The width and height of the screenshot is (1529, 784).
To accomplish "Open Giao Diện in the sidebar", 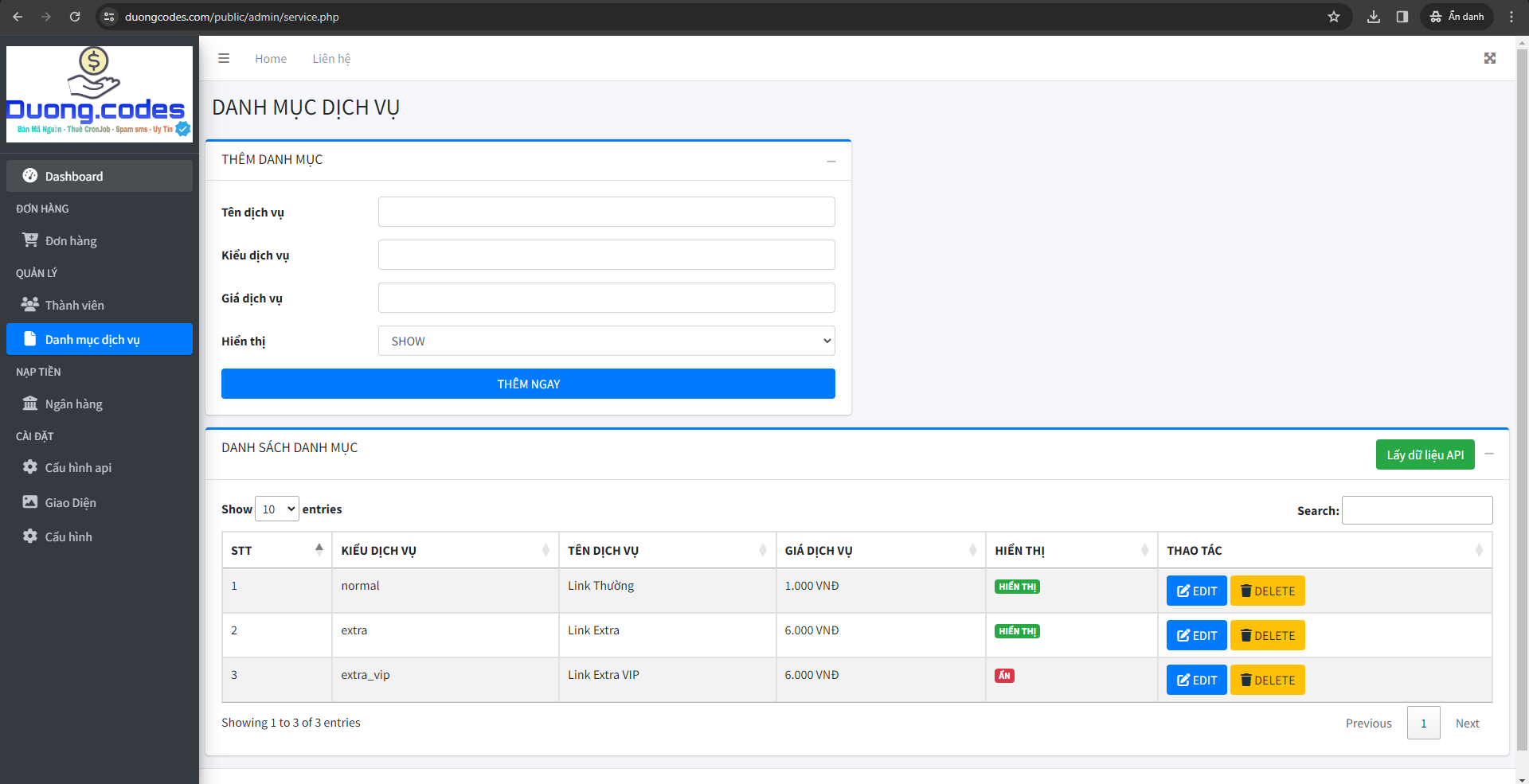I will pos(70,502).
